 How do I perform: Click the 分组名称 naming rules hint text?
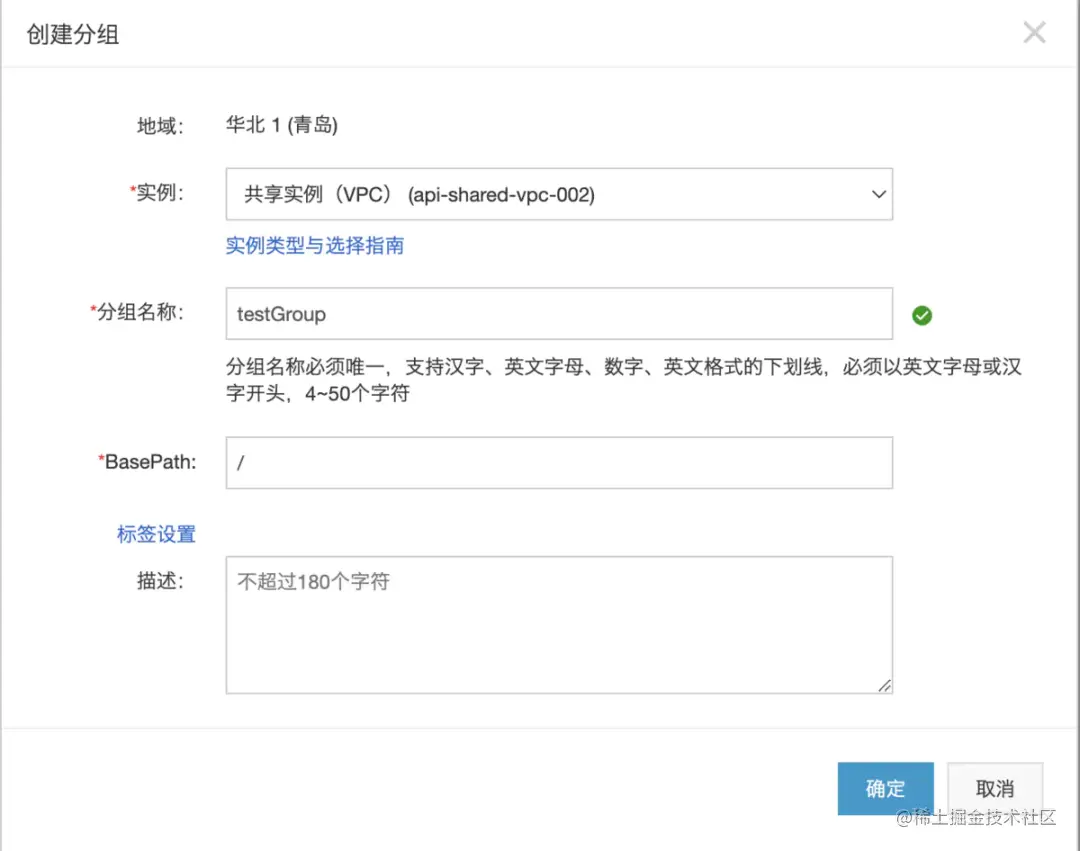(623, 380)
